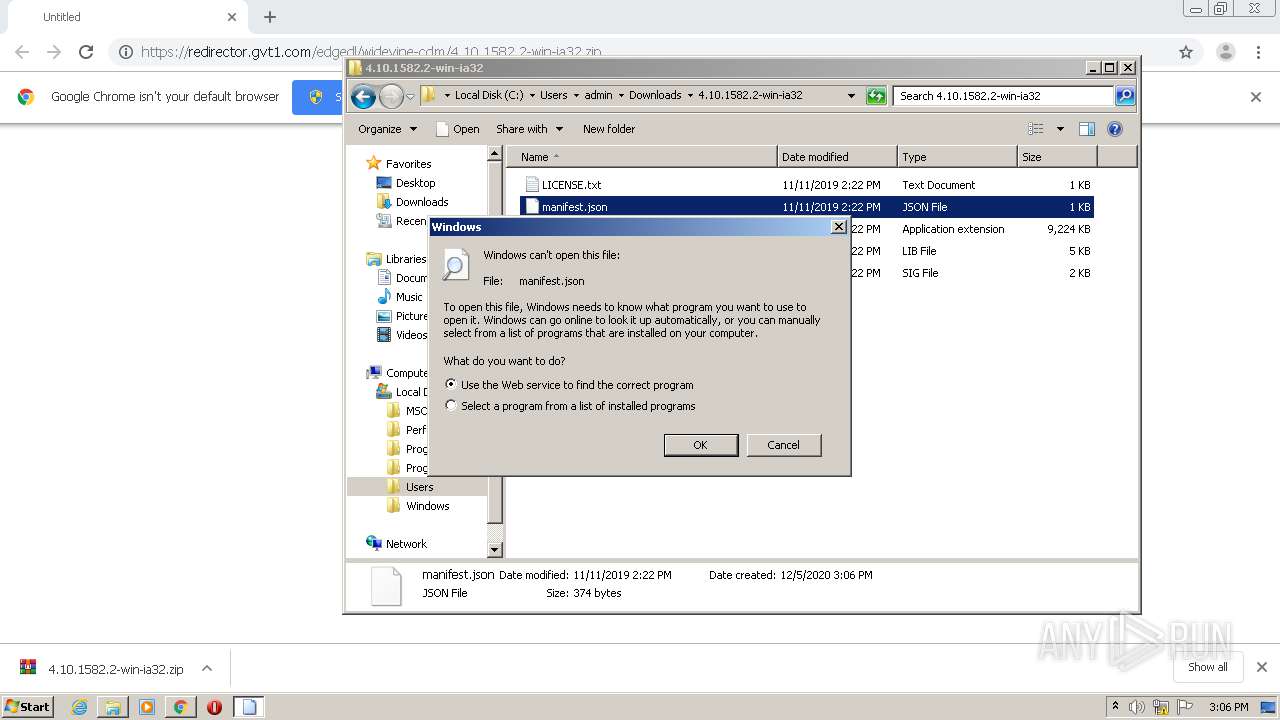The image size is (1280, 720).
Task: Sort by the Type column header
Action: [x=957, y=157]
